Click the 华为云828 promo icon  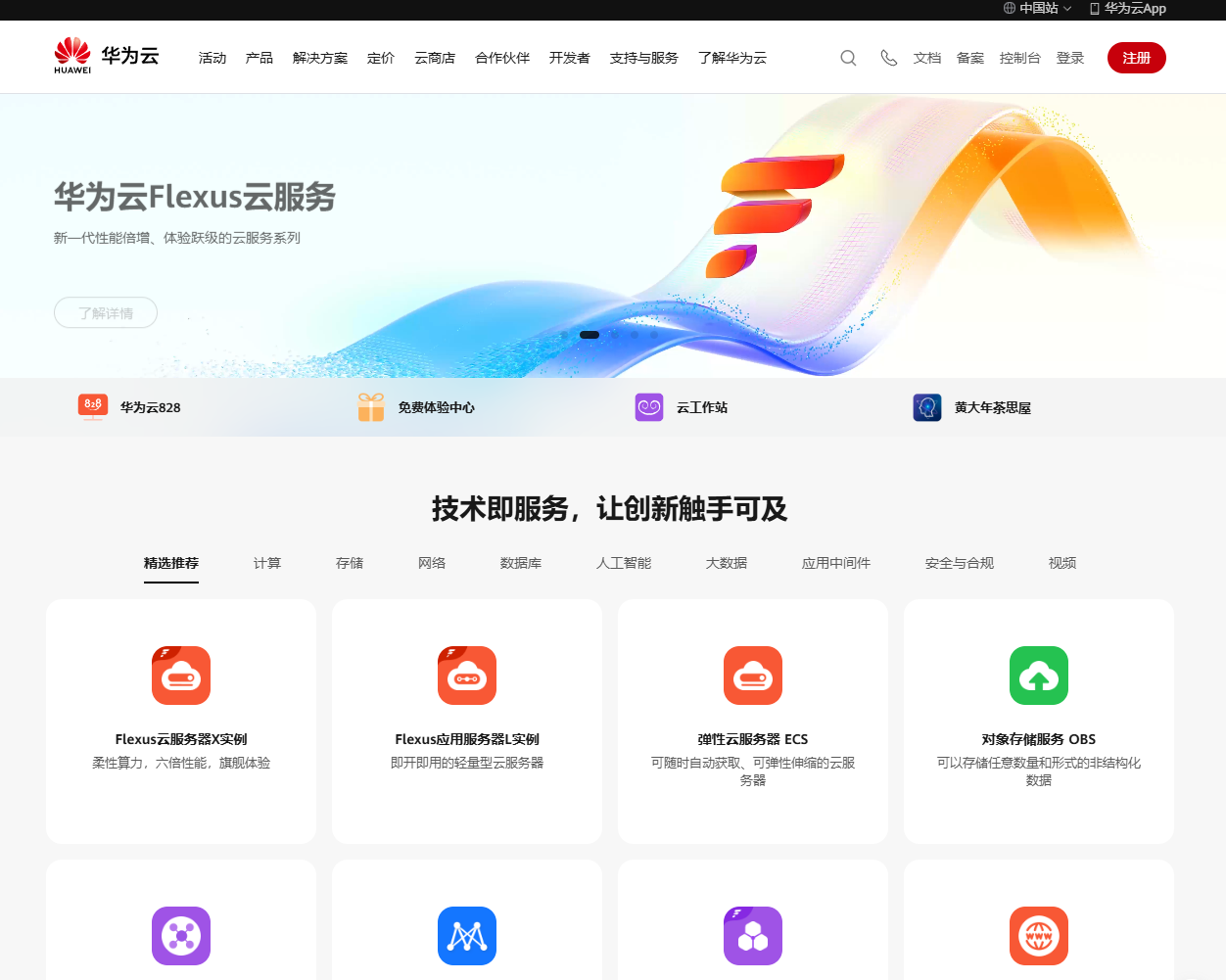point(93,406)
